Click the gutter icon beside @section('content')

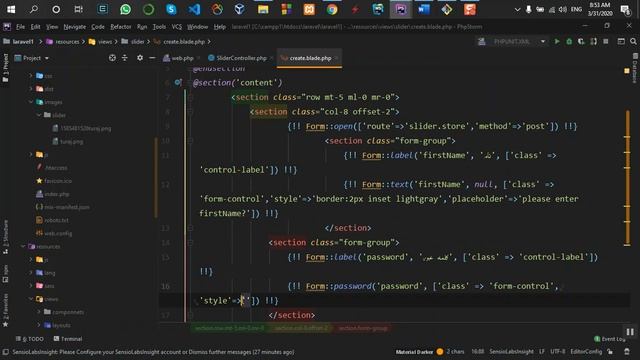[x=178, y=82]
